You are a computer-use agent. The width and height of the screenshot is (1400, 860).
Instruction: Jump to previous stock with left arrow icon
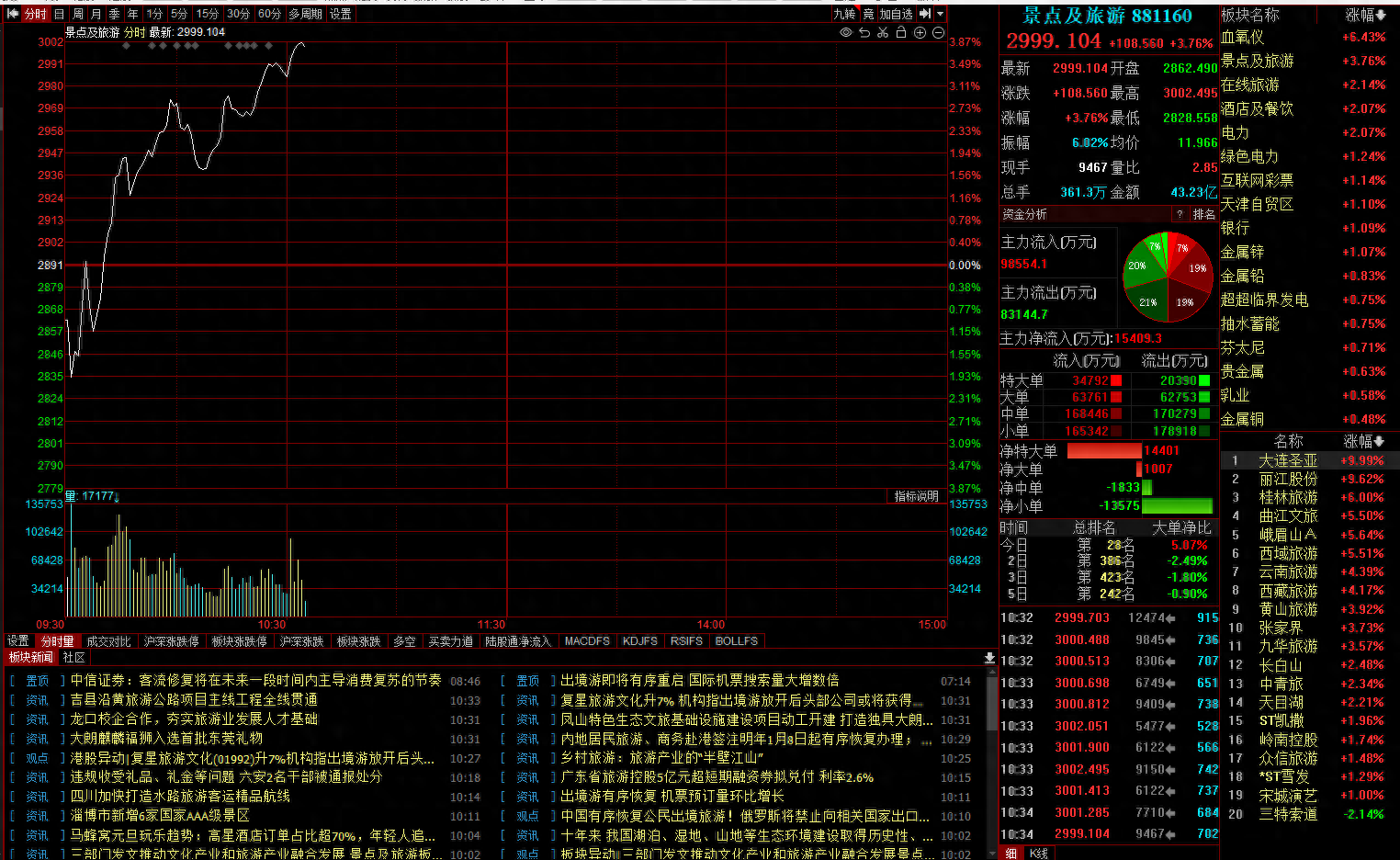(13, 14)
